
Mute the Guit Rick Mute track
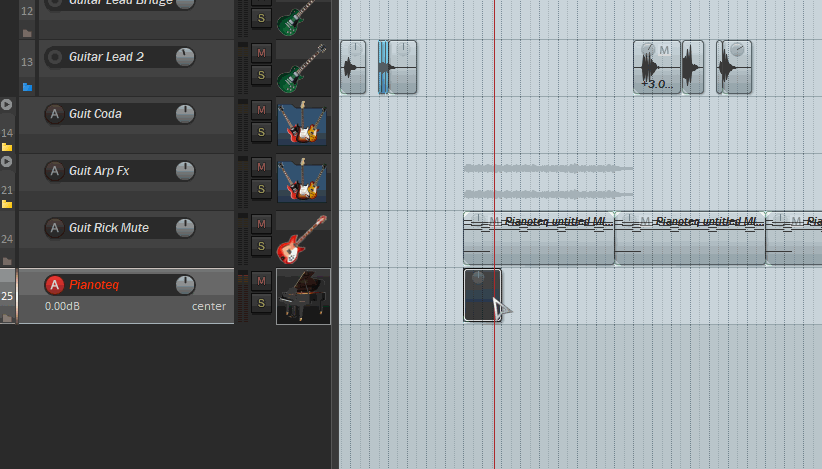click(261, 224)
